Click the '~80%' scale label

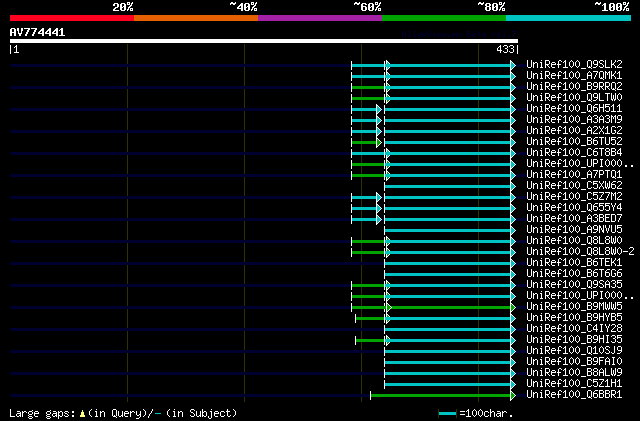(491, 7)
